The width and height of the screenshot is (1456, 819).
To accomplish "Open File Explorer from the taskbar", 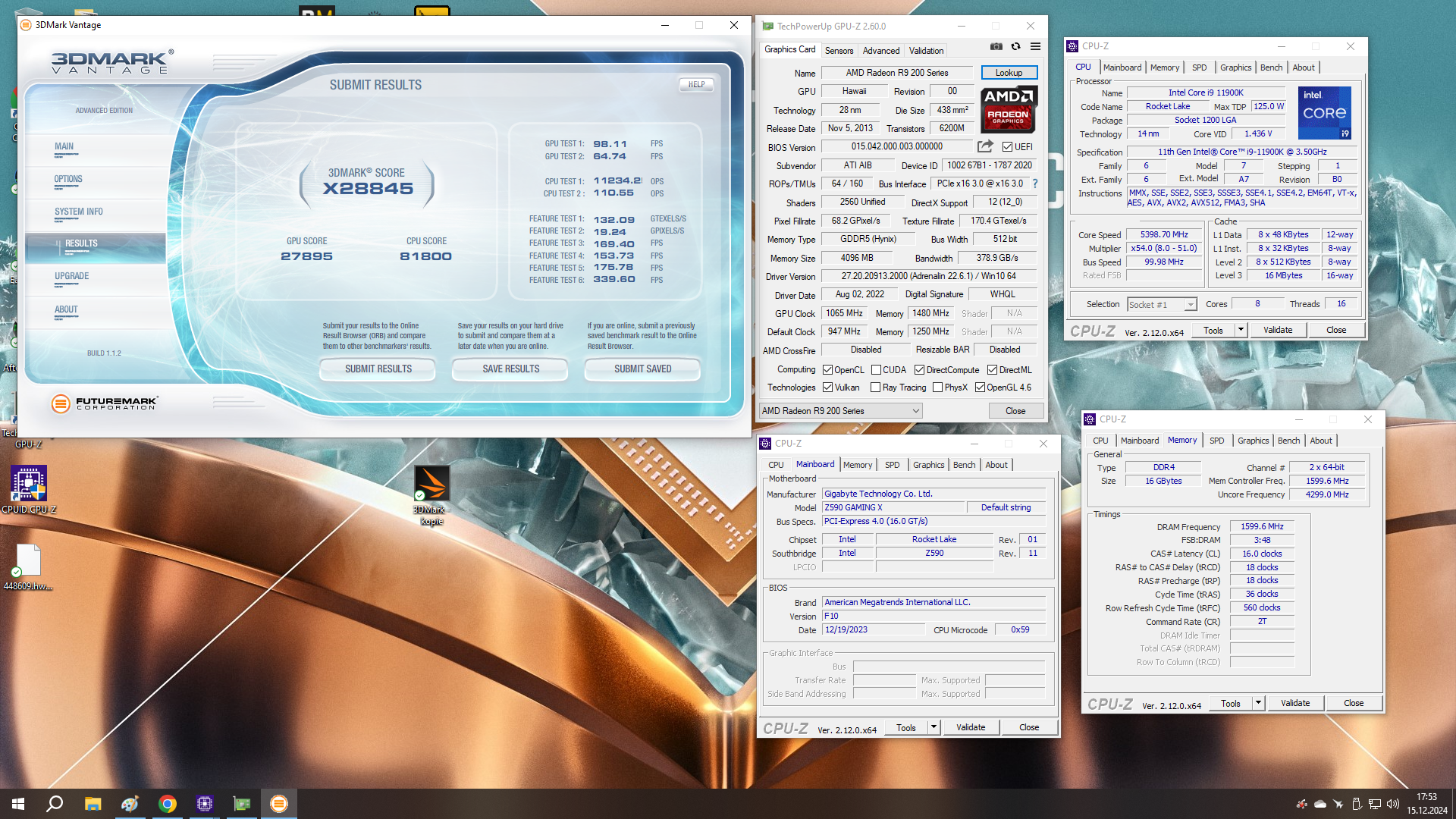I will coord(93,804).
